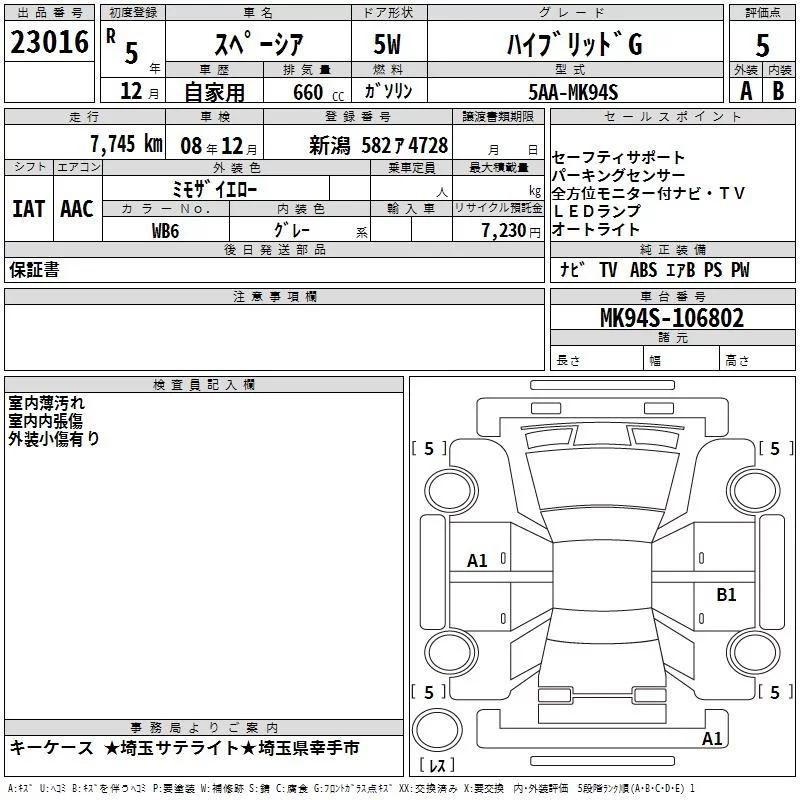Click the first registration month 12月
800x800 pixels.
(139, 91)
